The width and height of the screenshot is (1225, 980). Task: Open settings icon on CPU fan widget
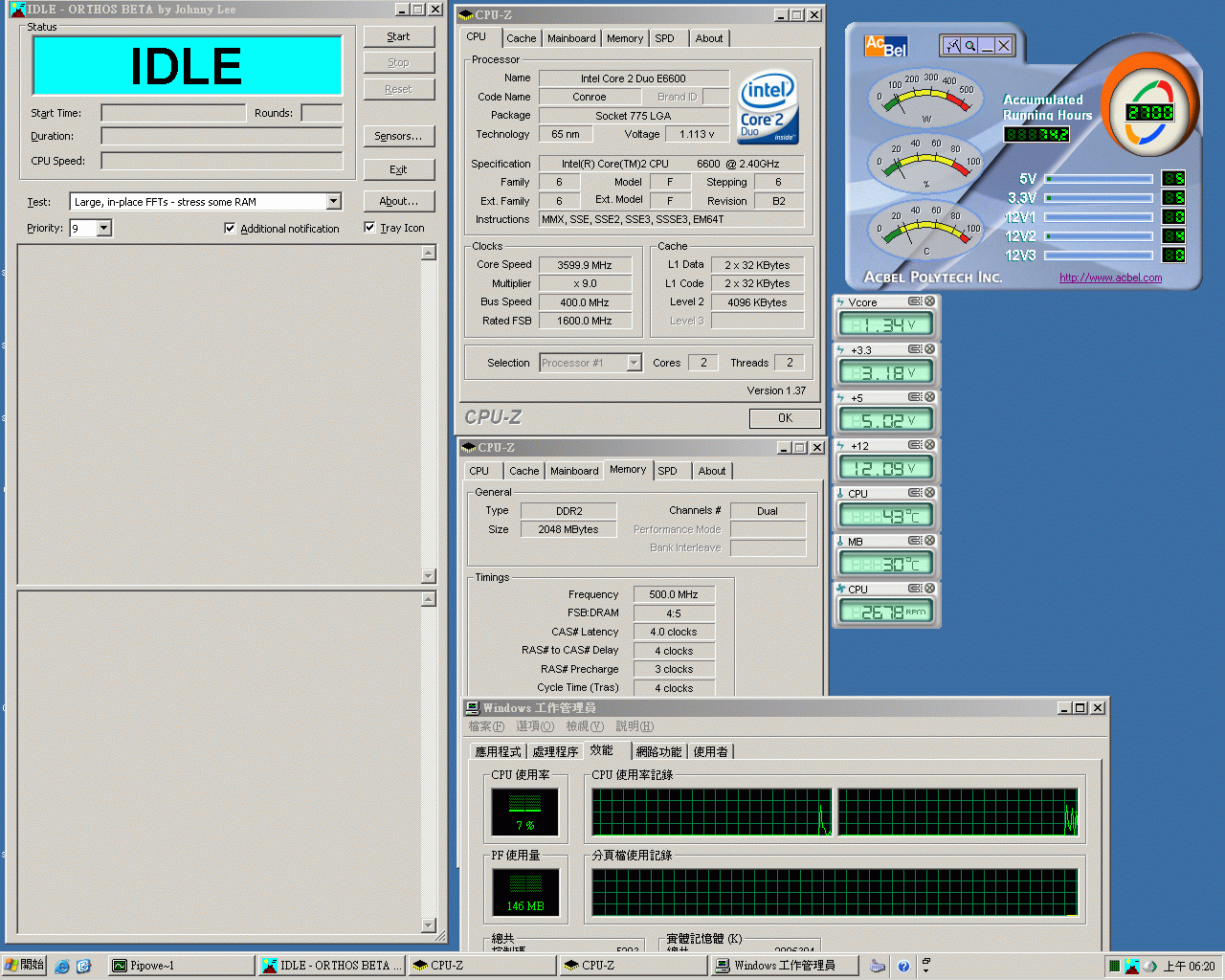coord(915,589)
